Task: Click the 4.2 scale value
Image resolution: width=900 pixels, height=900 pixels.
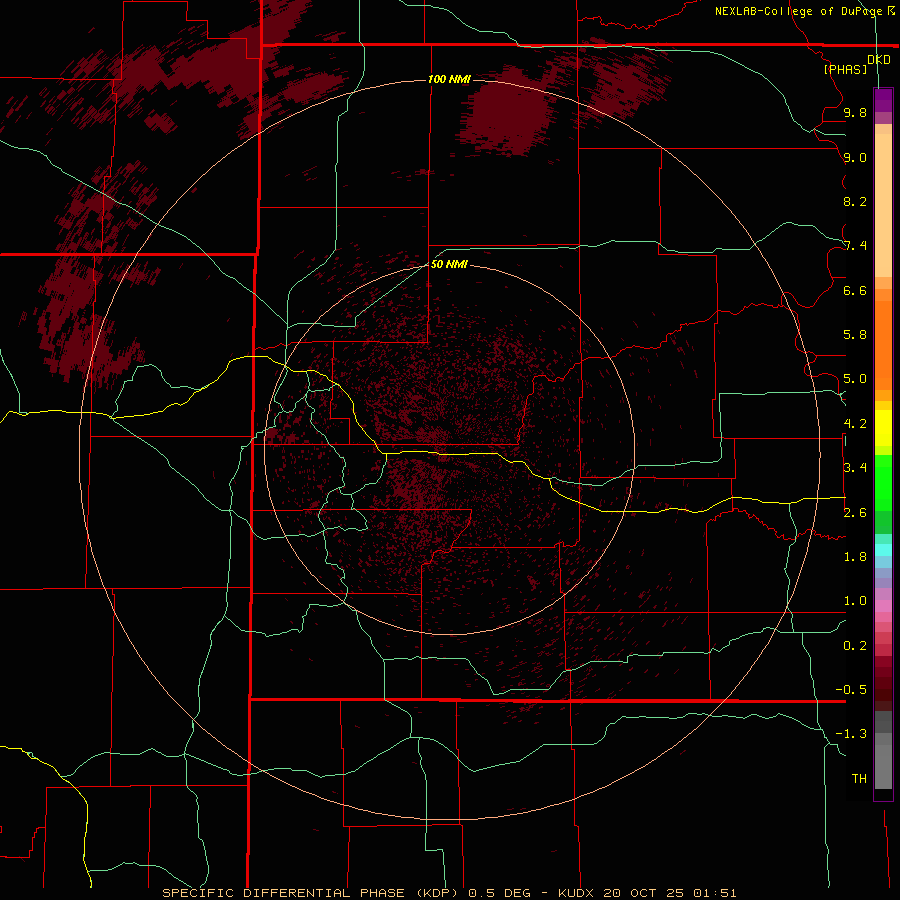Action: [x=855, y=424]
